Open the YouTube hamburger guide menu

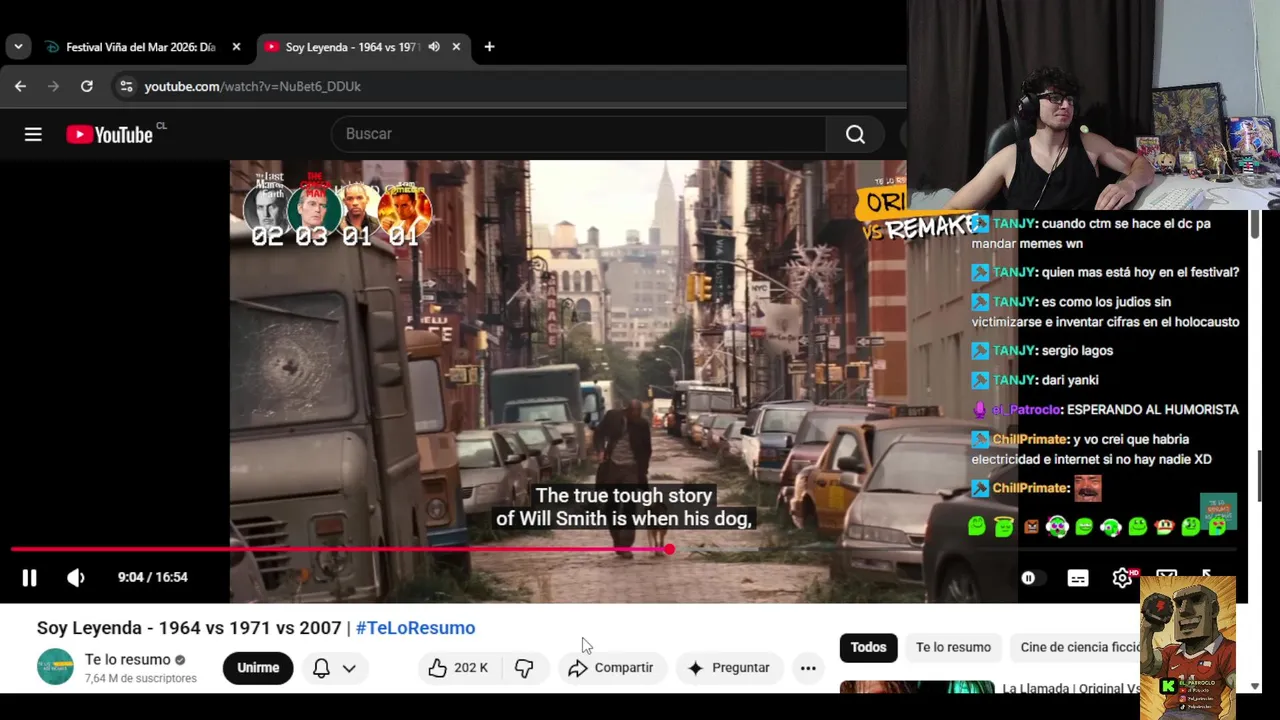[33, 134]
